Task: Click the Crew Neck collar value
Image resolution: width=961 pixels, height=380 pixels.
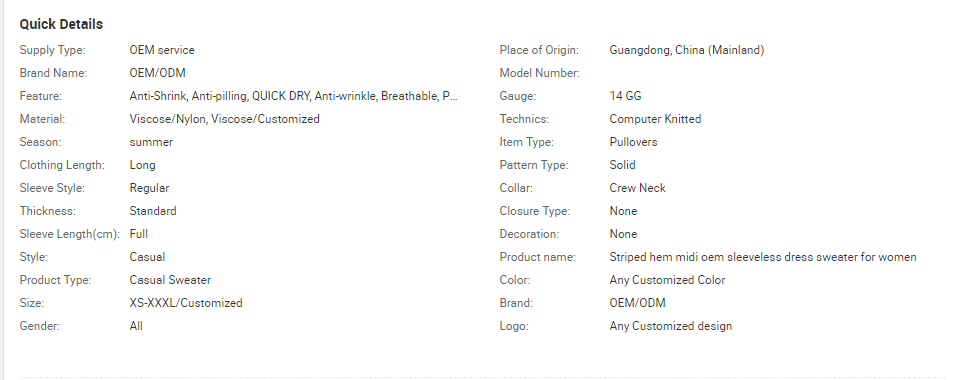Action: (x=637, y=188)
